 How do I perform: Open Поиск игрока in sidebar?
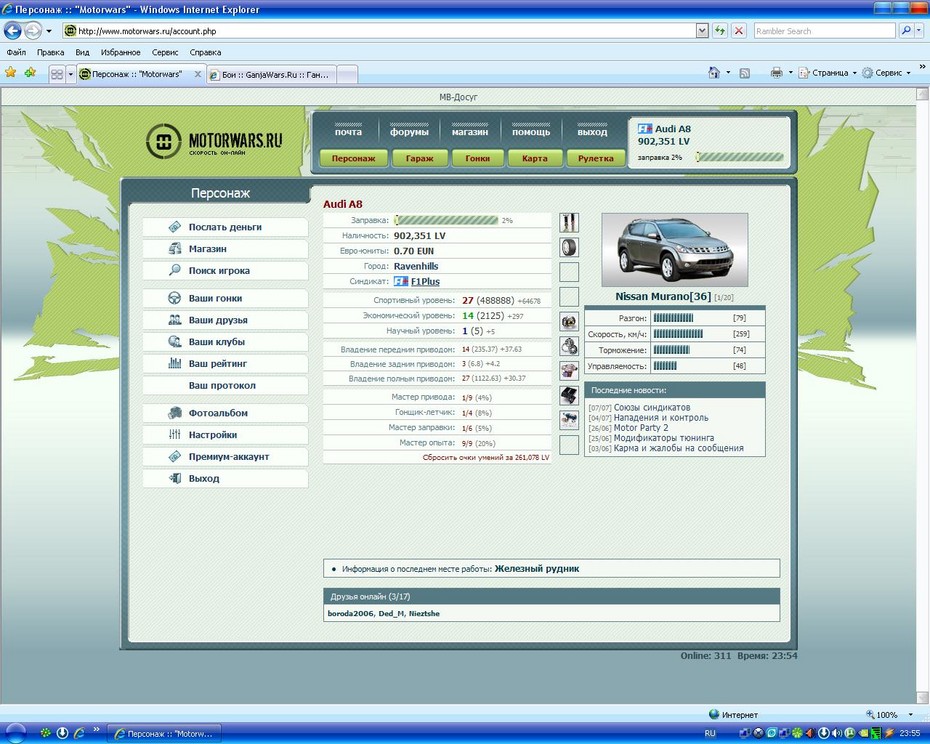coord(225,271)
